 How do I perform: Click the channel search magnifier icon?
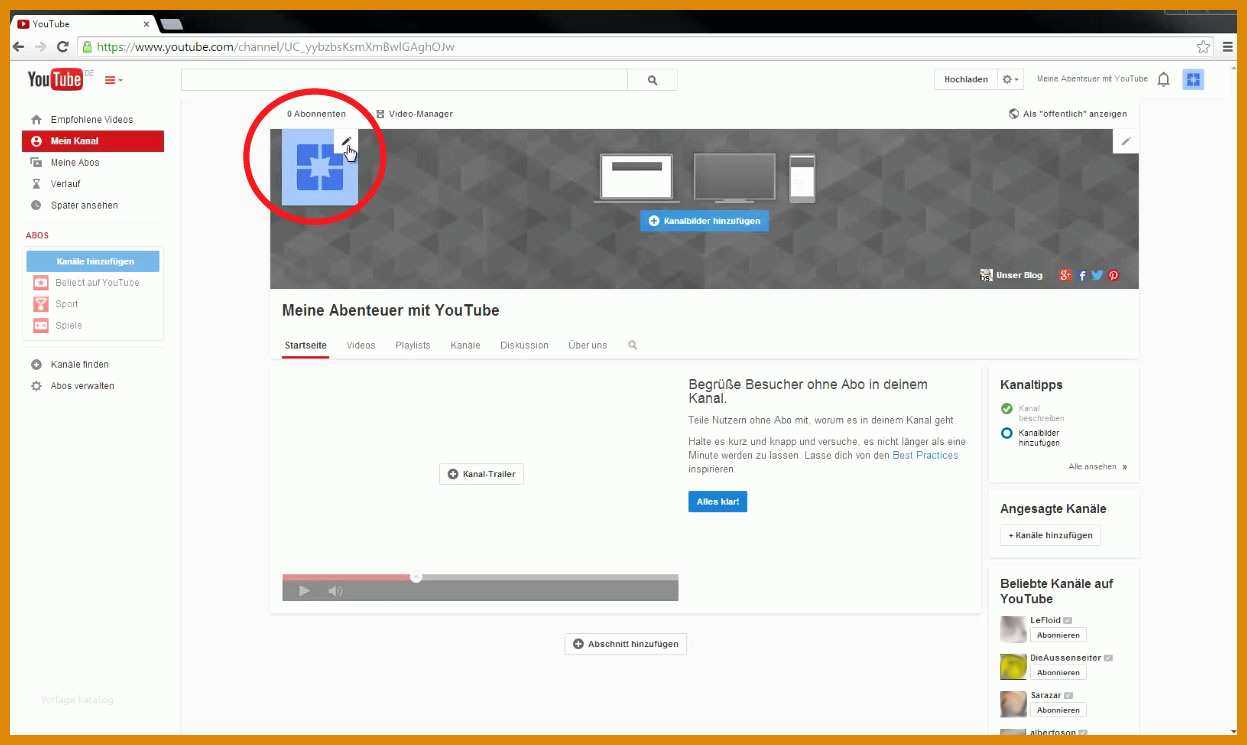(x=632, y=345)
